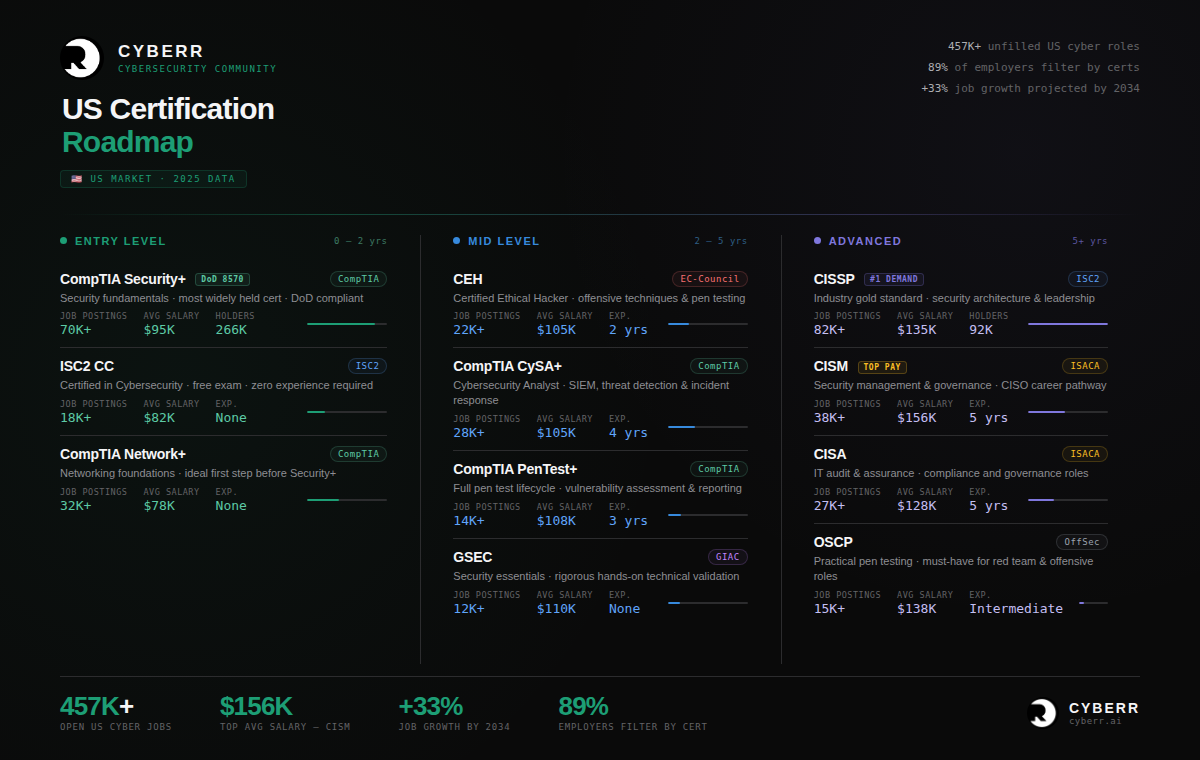Image resolution: width=1200 pixels, height=760 pixels.
Task: Open the "CompTIA CySA+" certification title
Action: (x=508, y=366)
